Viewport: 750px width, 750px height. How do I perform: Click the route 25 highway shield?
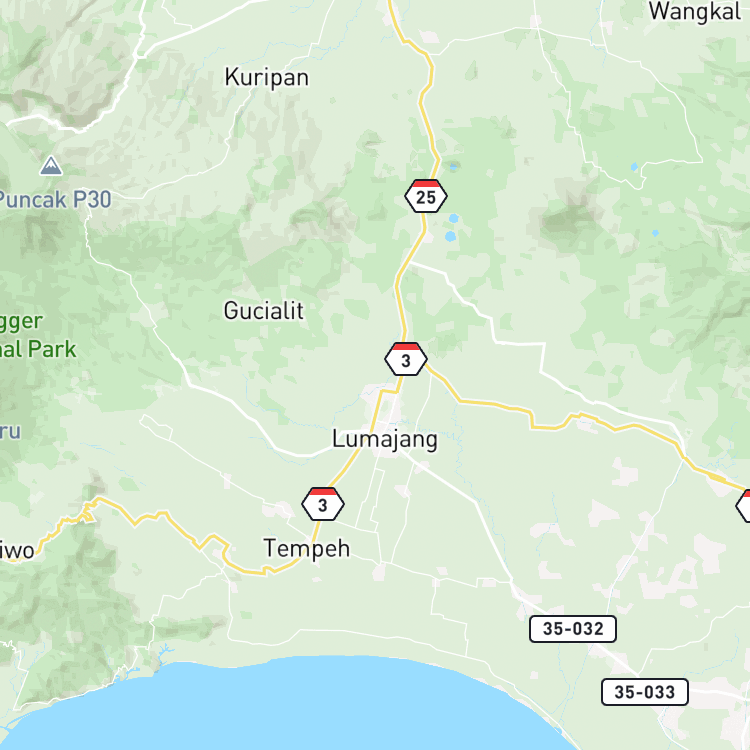coord(426,196)
